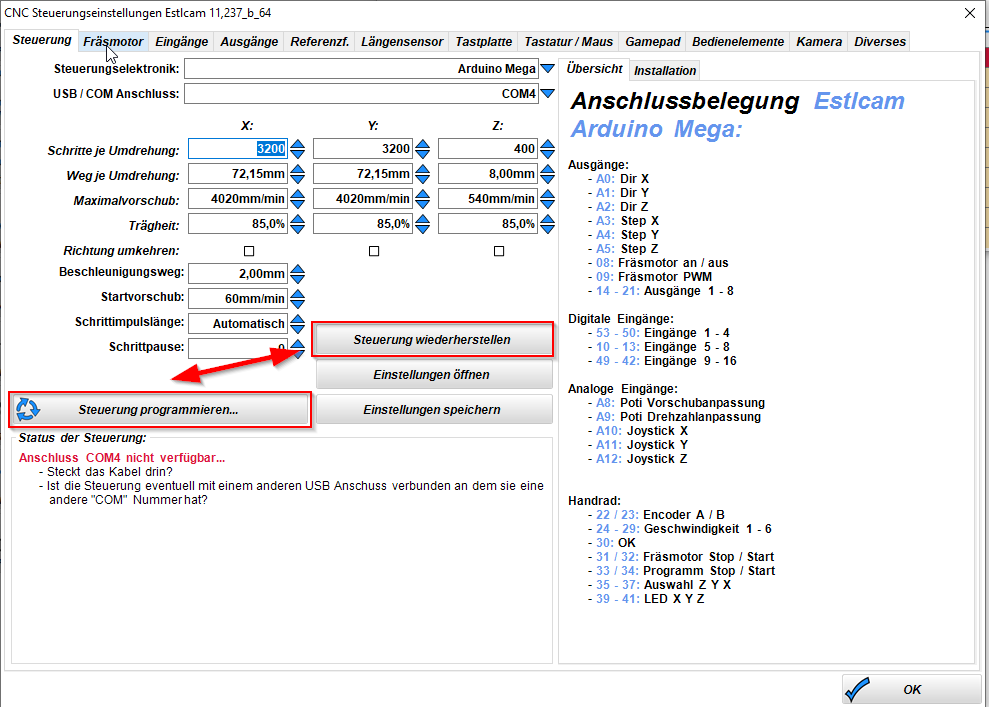The height and width of the screenshot is (707, 989).
Task: Select the Tastatur / Maus tab
Action: coord(569,42)
